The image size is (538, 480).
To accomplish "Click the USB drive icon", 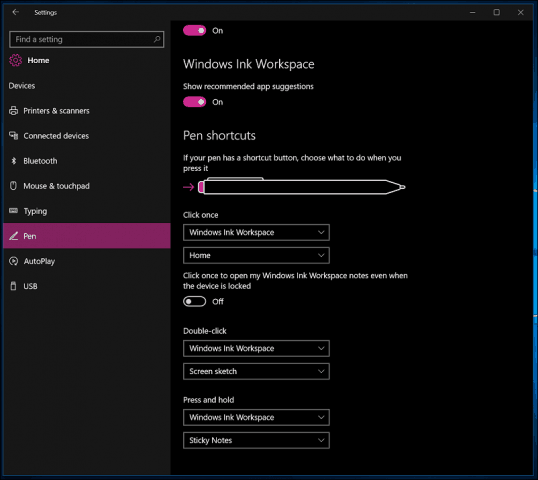I will 13,286.
